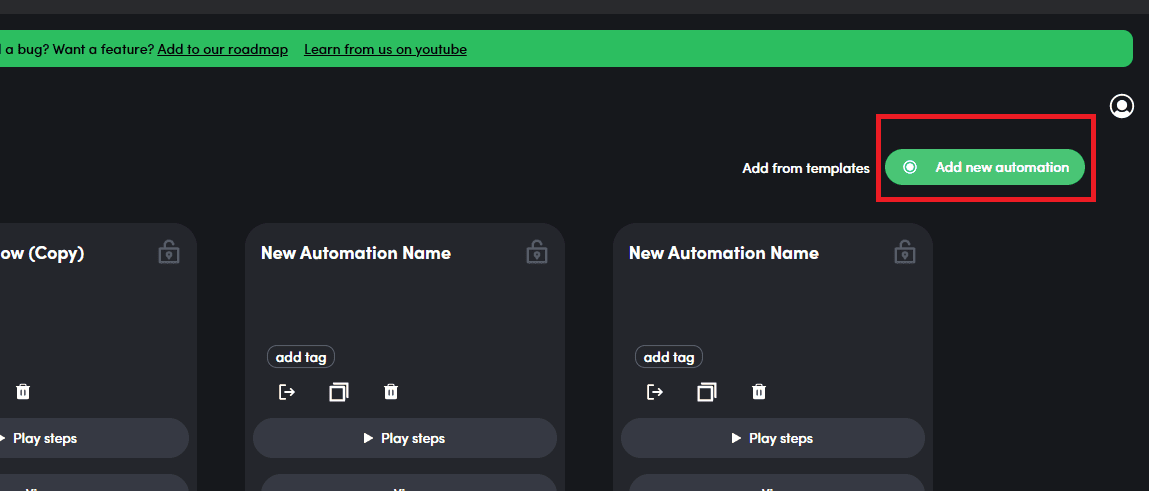Click the title of the rightmost New Automation Name card
The height and width of the screenshot is (491, 1149).
724,253
